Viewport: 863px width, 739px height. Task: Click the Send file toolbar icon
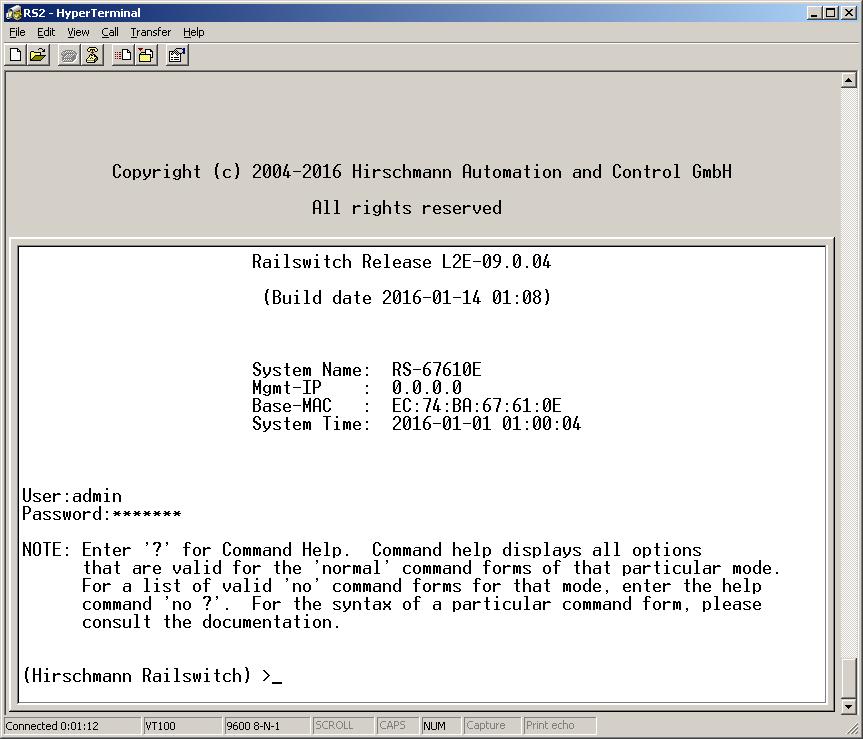(123, 56)
